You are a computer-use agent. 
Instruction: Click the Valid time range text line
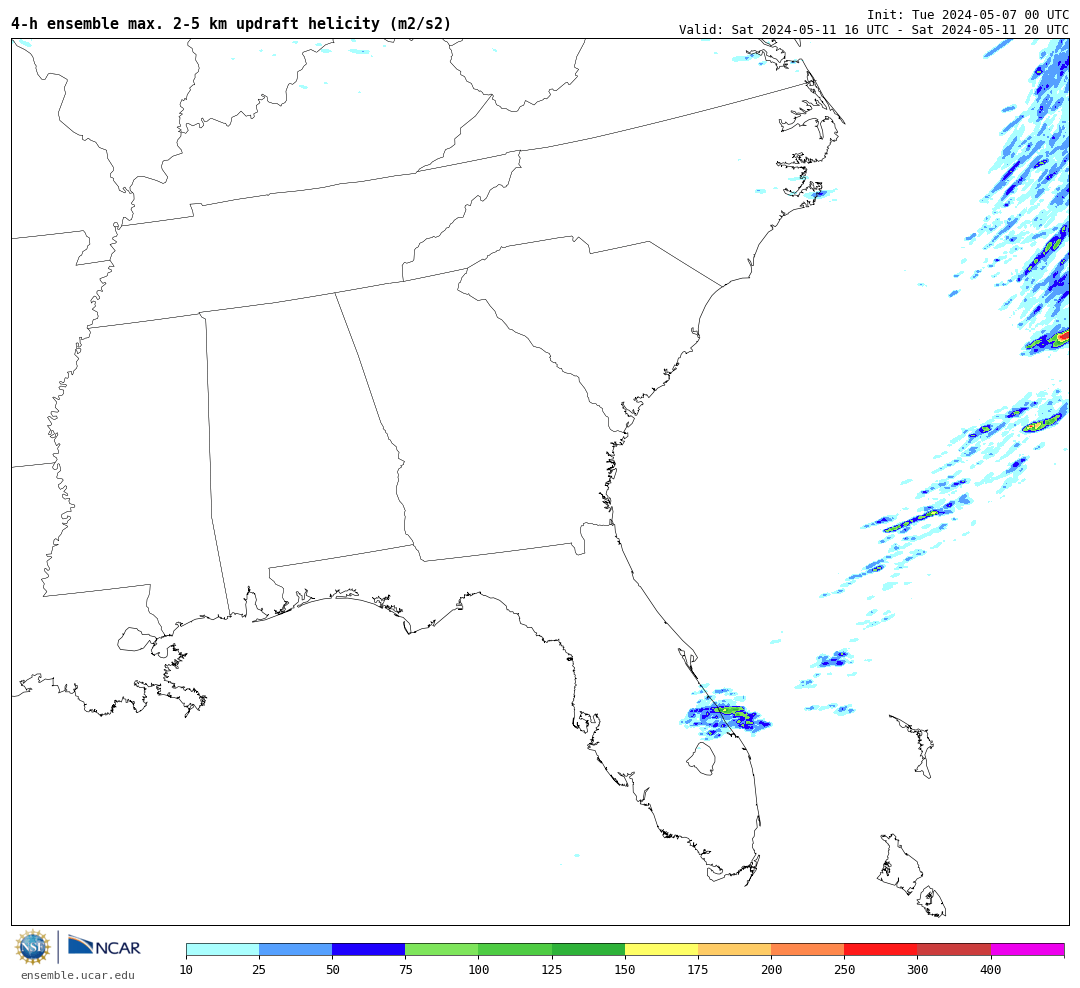(x=874, y=30)
